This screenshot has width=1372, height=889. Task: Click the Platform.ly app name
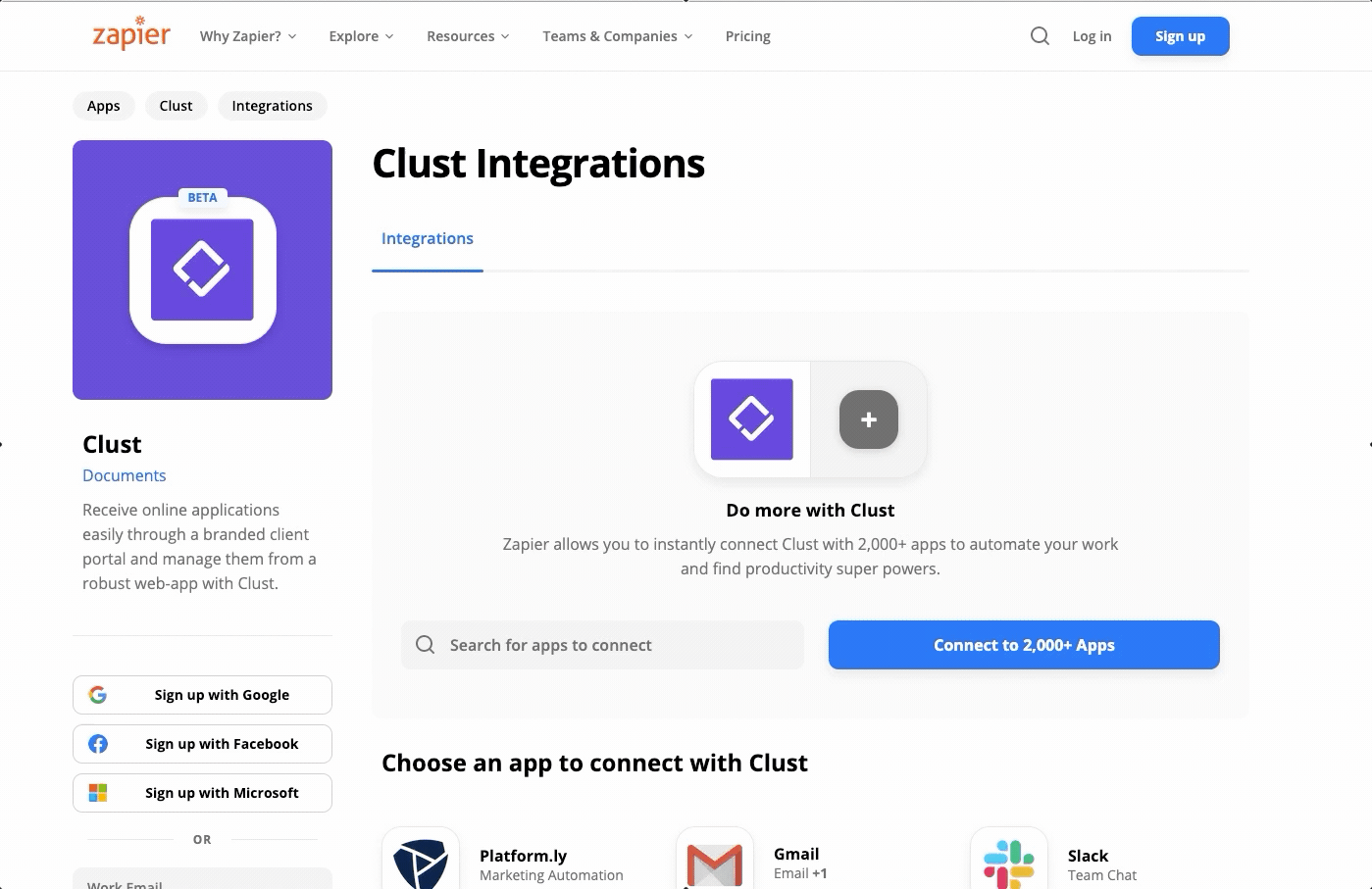(524, 856)
